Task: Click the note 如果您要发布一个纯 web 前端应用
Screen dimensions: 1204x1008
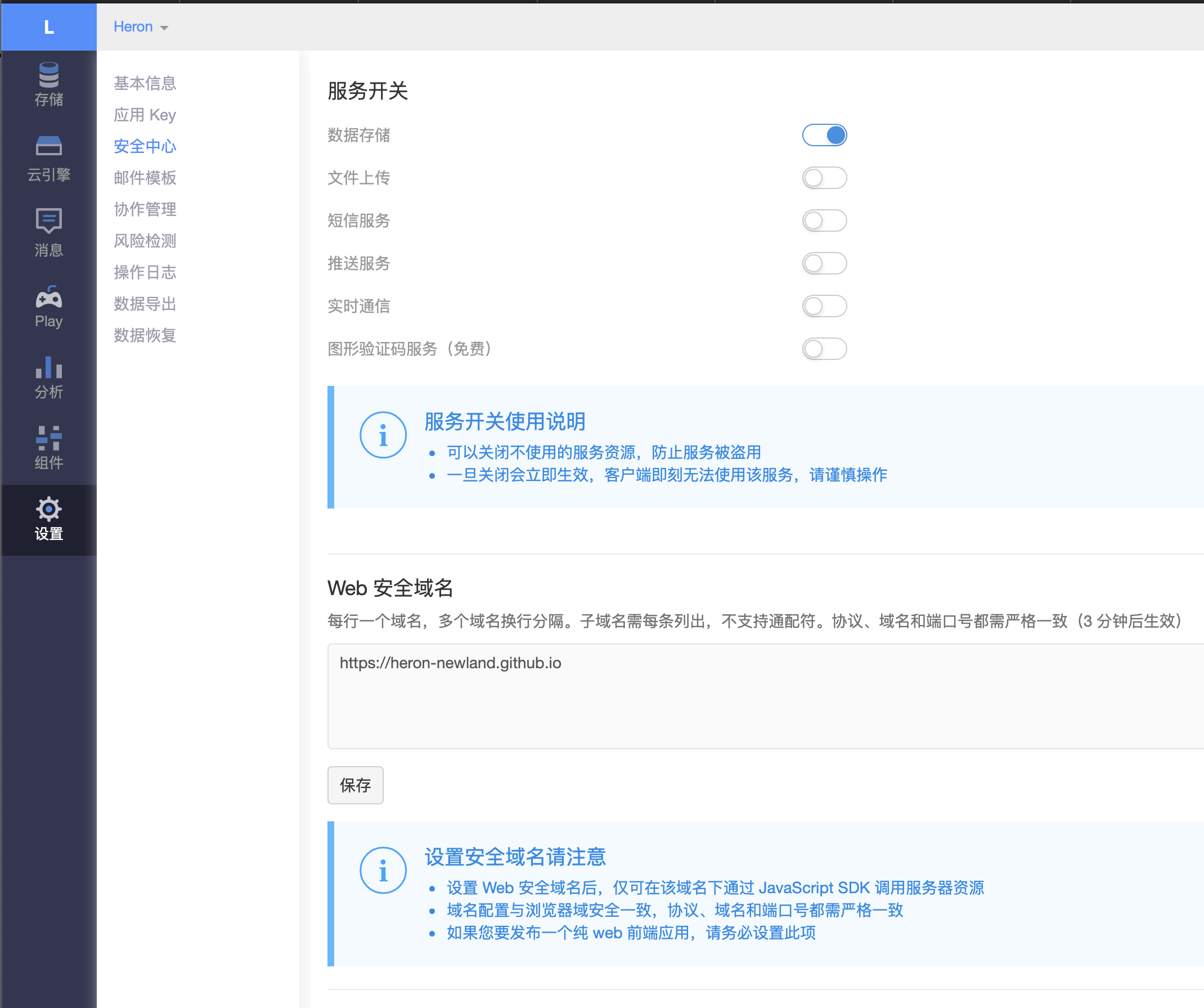Action: [x=631, y=933]
